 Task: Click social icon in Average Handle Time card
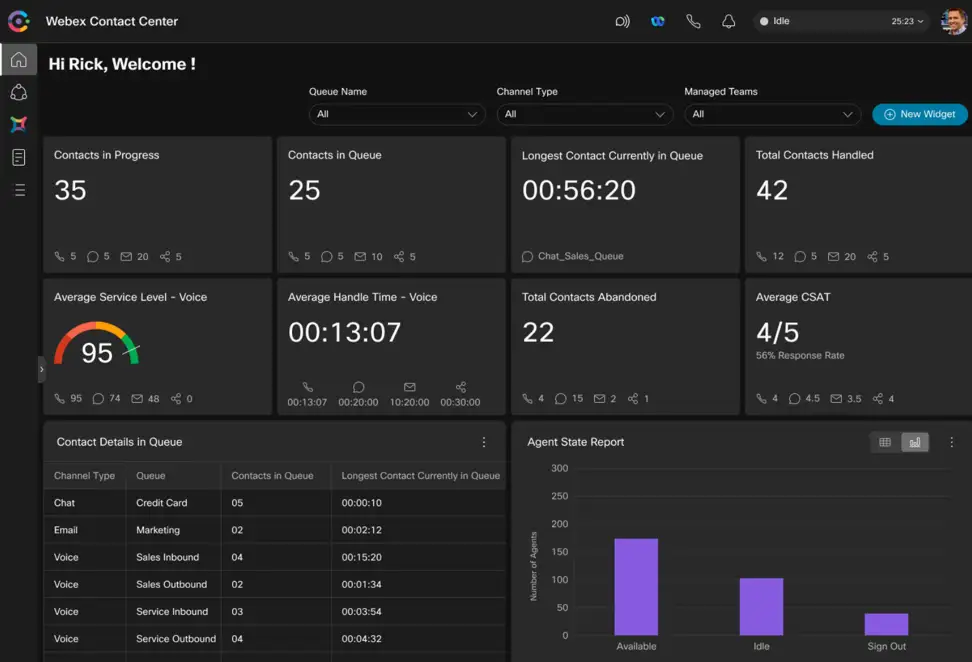coord(461,387)
